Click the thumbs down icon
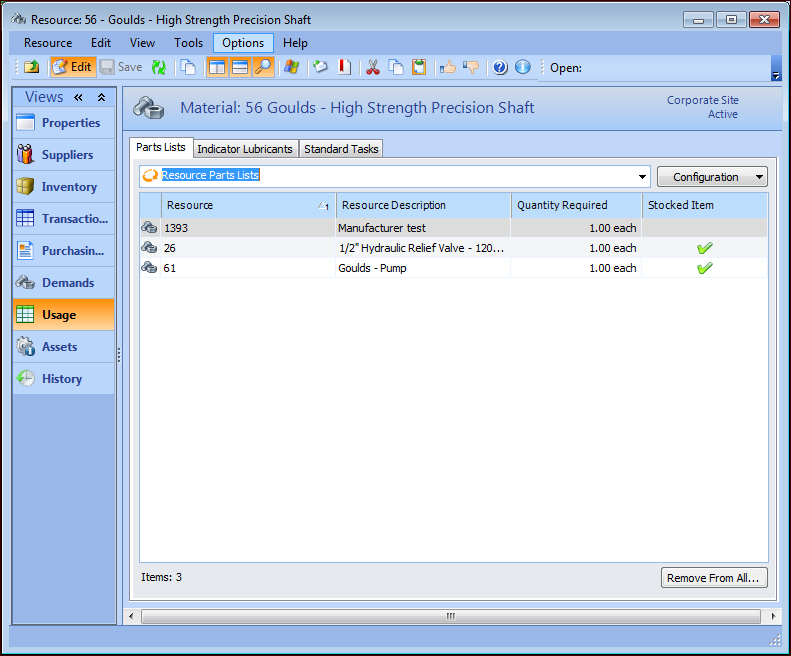 tap(471, 67)
